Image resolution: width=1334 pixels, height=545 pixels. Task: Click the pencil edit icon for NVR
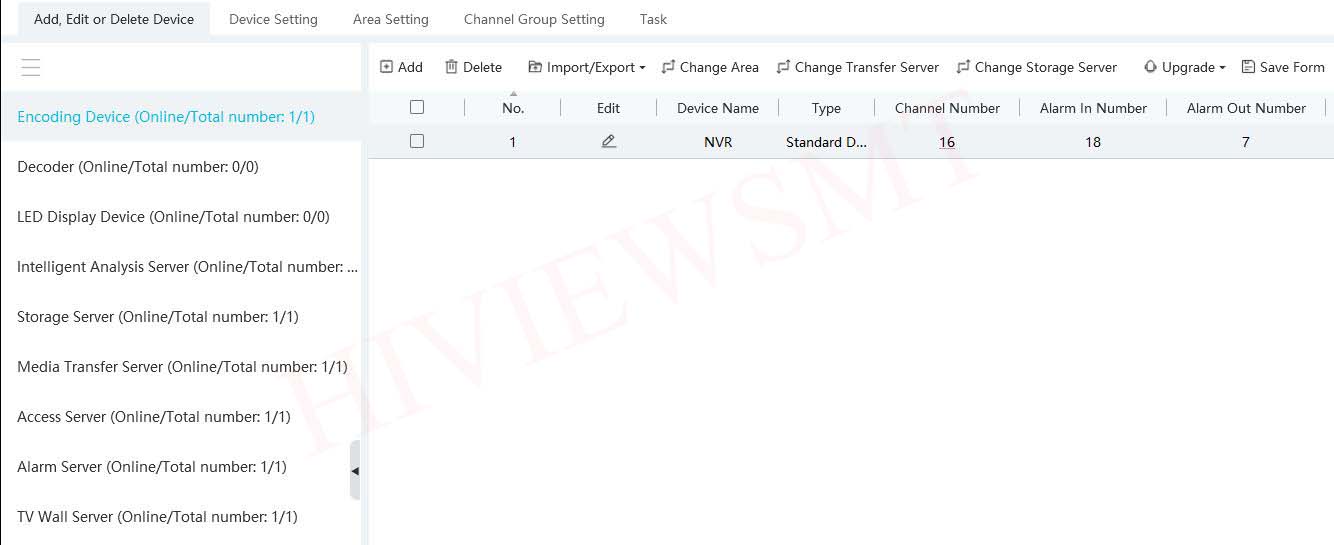[x=608, y=142]
